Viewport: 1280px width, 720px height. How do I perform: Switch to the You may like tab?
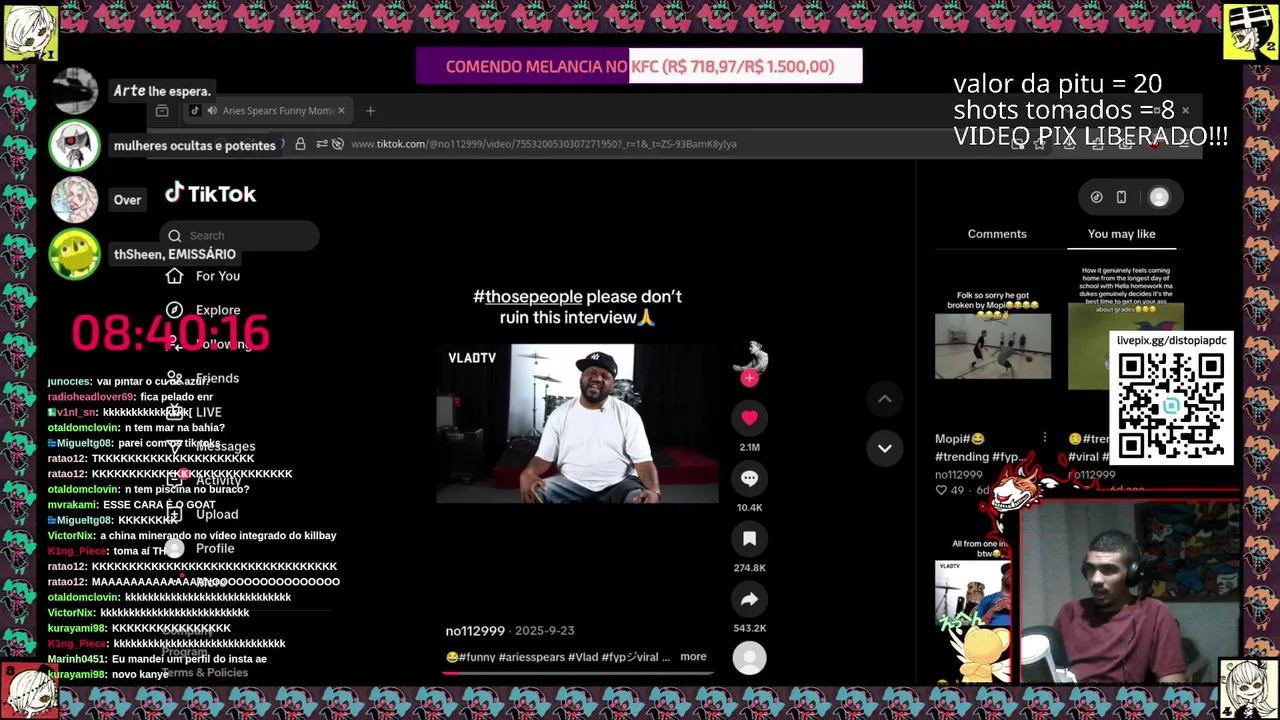tap(1121, 234)
